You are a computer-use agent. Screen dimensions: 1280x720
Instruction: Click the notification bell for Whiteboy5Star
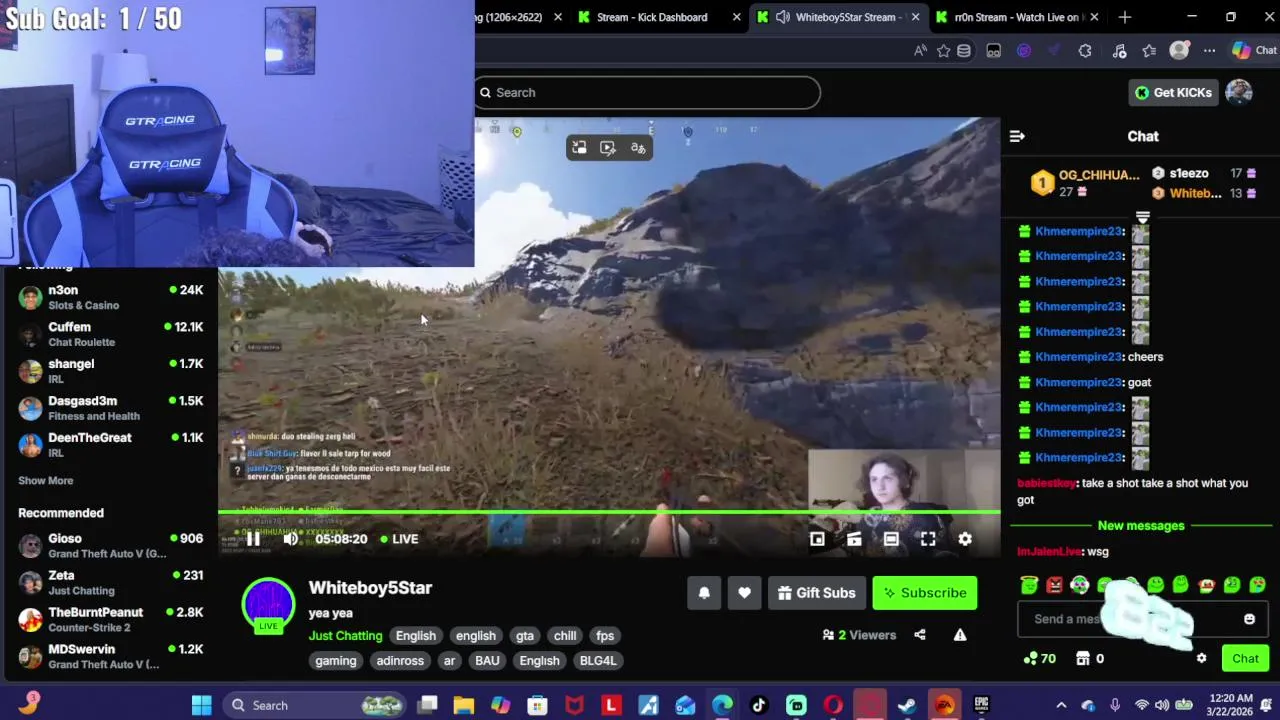(x=704, y=593)
